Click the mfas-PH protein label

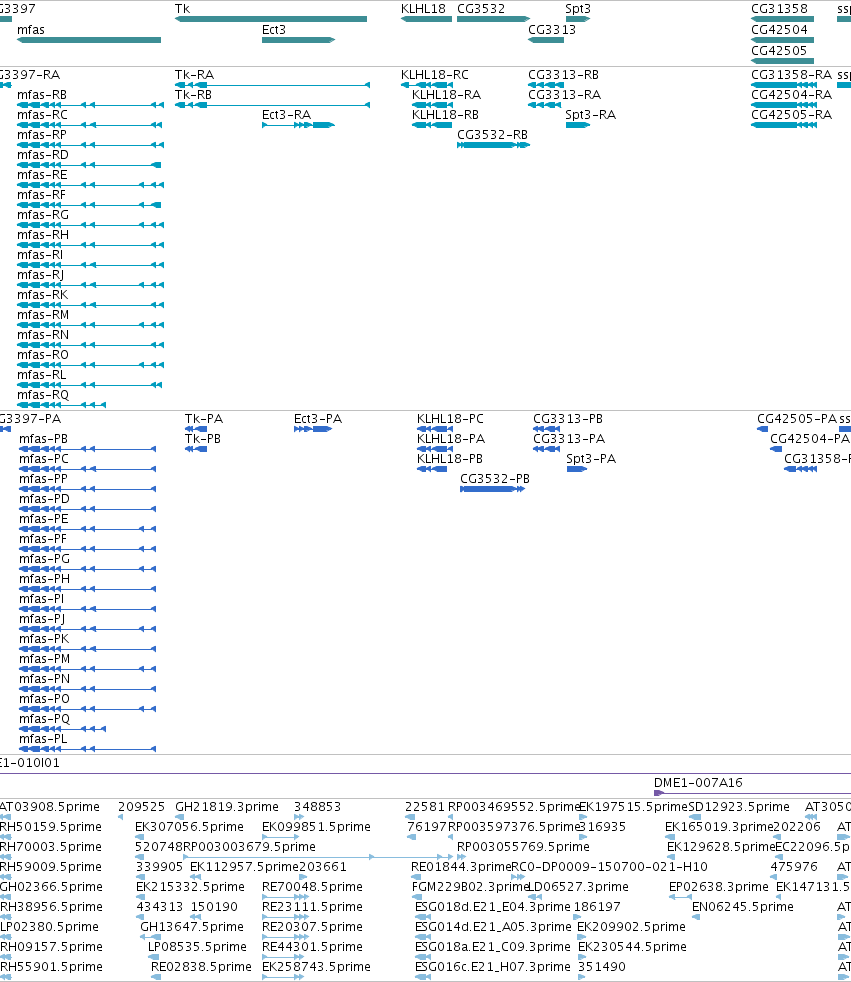point(44,579)
